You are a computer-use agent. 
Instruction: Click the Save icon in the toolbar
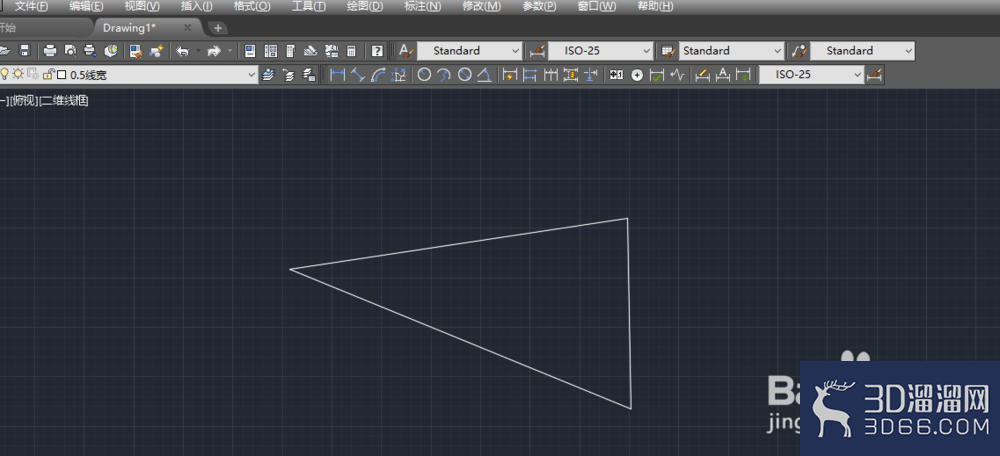click(x=25, y=50)
